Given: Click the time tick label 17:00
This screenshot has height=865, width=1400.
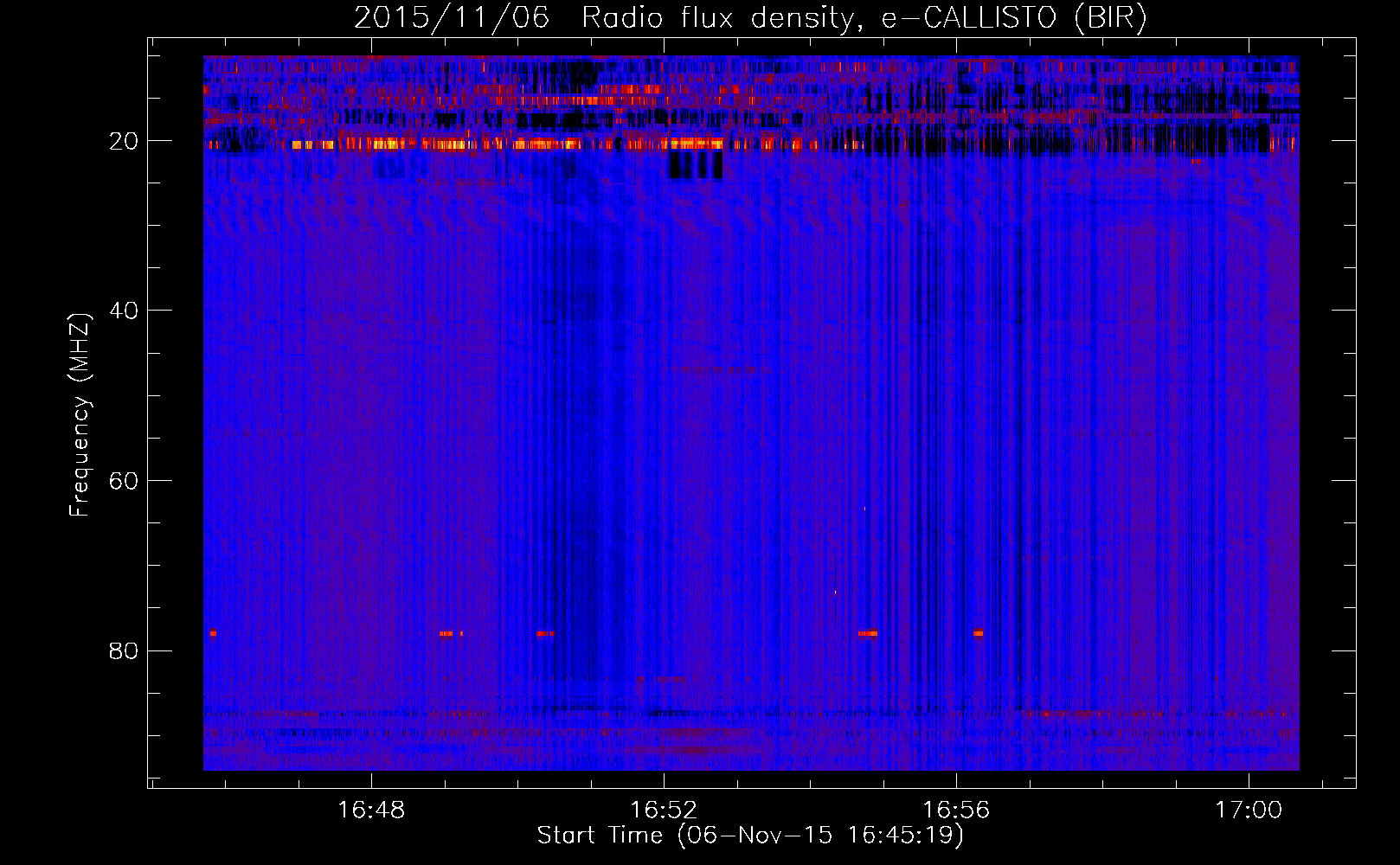Looking at the screenshot, I should [1249, 811].
